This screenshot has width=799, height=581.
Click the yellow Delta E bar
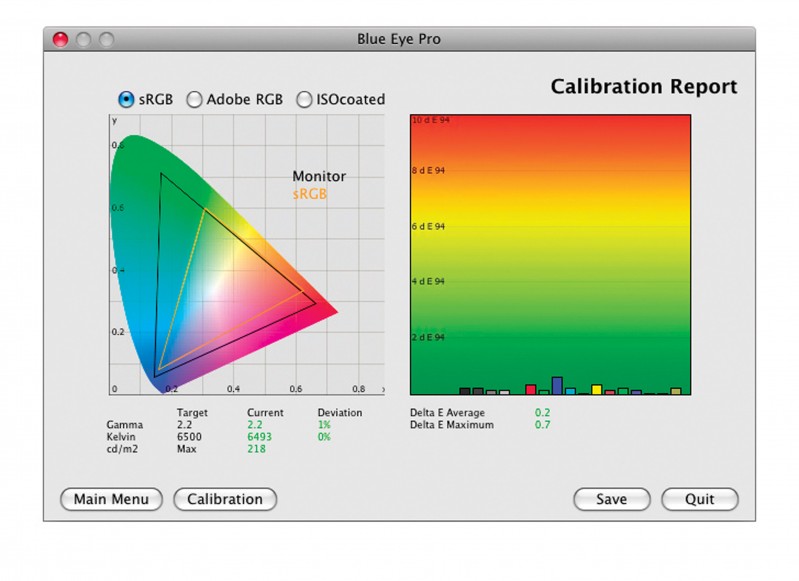pos(596,389)
